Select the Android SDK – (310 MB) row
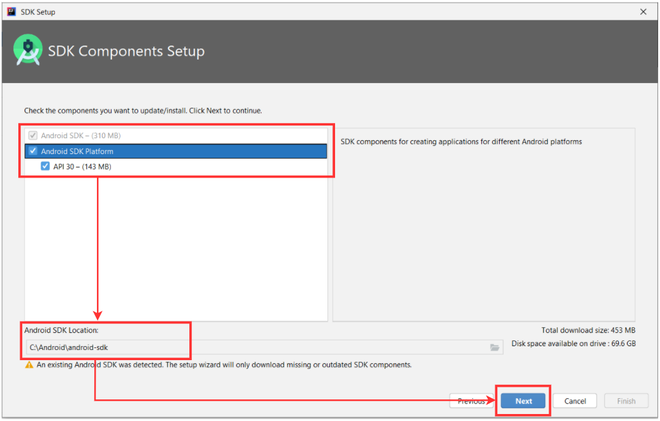Image resolution: width=660 pixels, height=421 pixels. [x=176, y=136]
